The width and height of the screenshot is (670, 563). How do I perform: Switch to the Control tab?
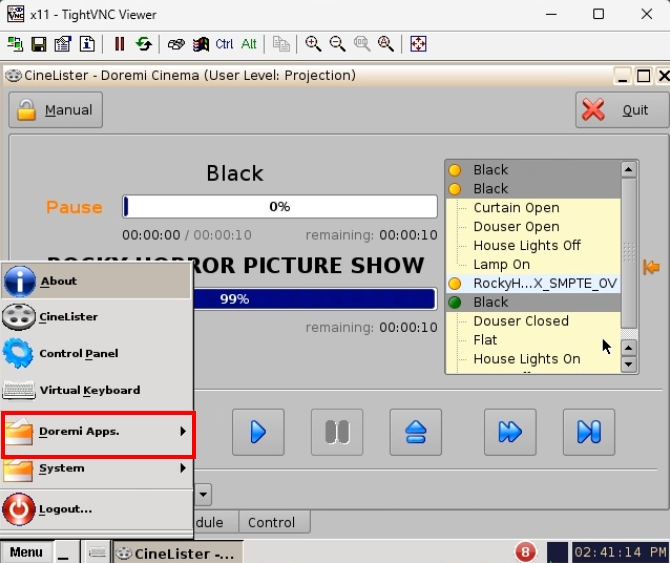(271, 522)
